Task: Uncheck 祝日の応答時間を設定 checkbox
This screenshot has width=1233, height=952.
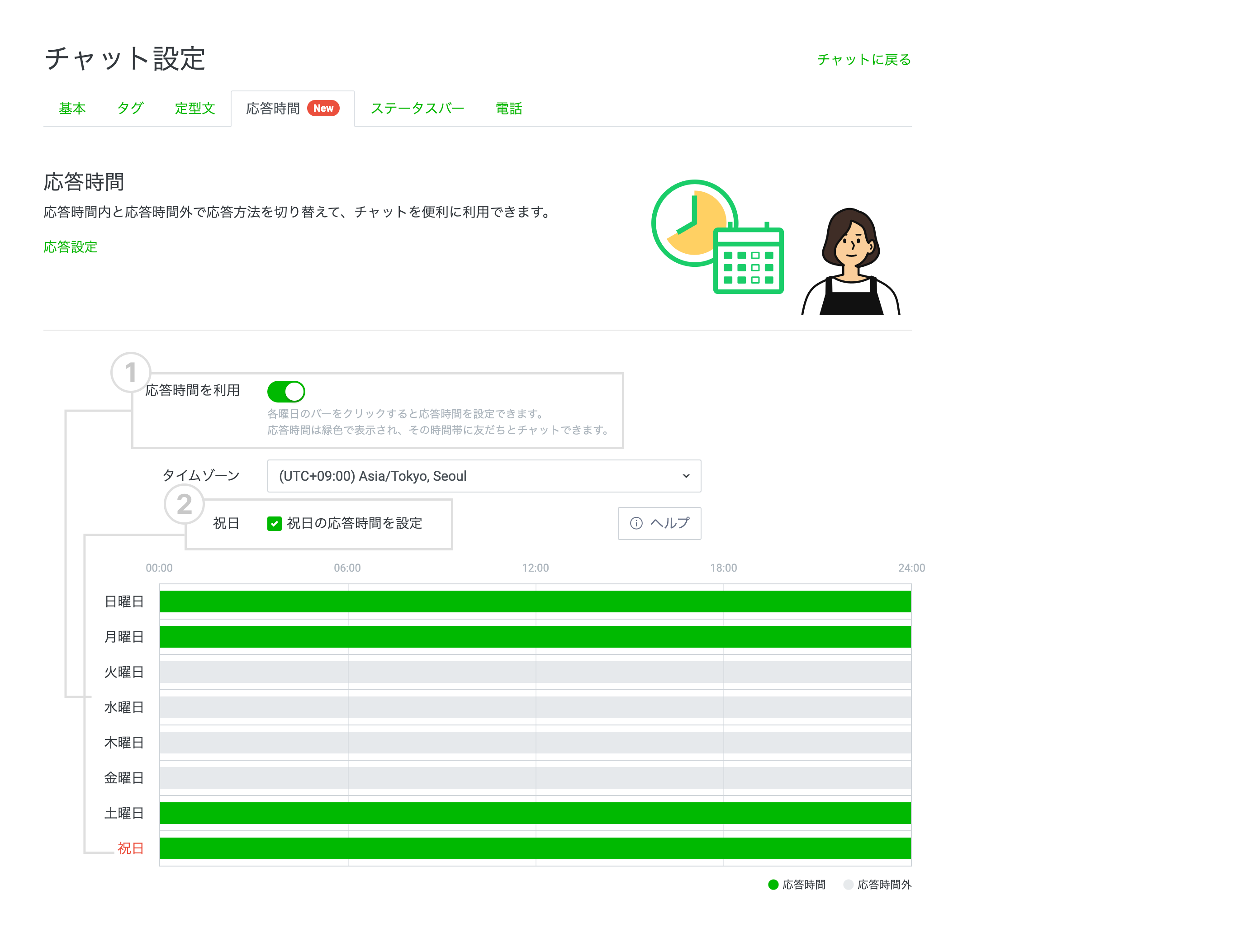Action: tap(275, 523)
